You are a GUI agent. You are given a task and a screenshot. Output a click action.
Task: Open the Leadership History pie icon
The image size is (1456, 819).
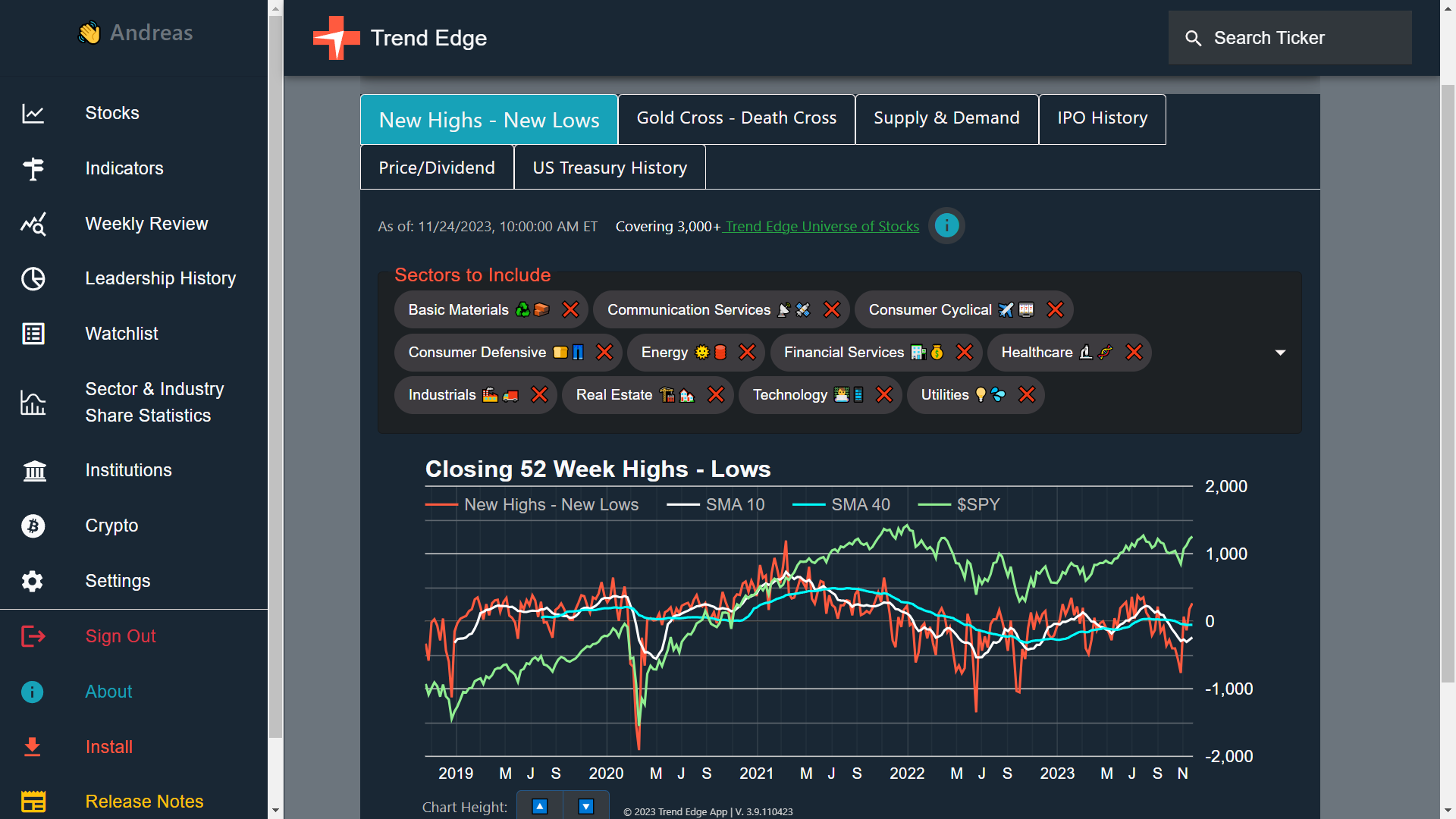click(33, 279)
